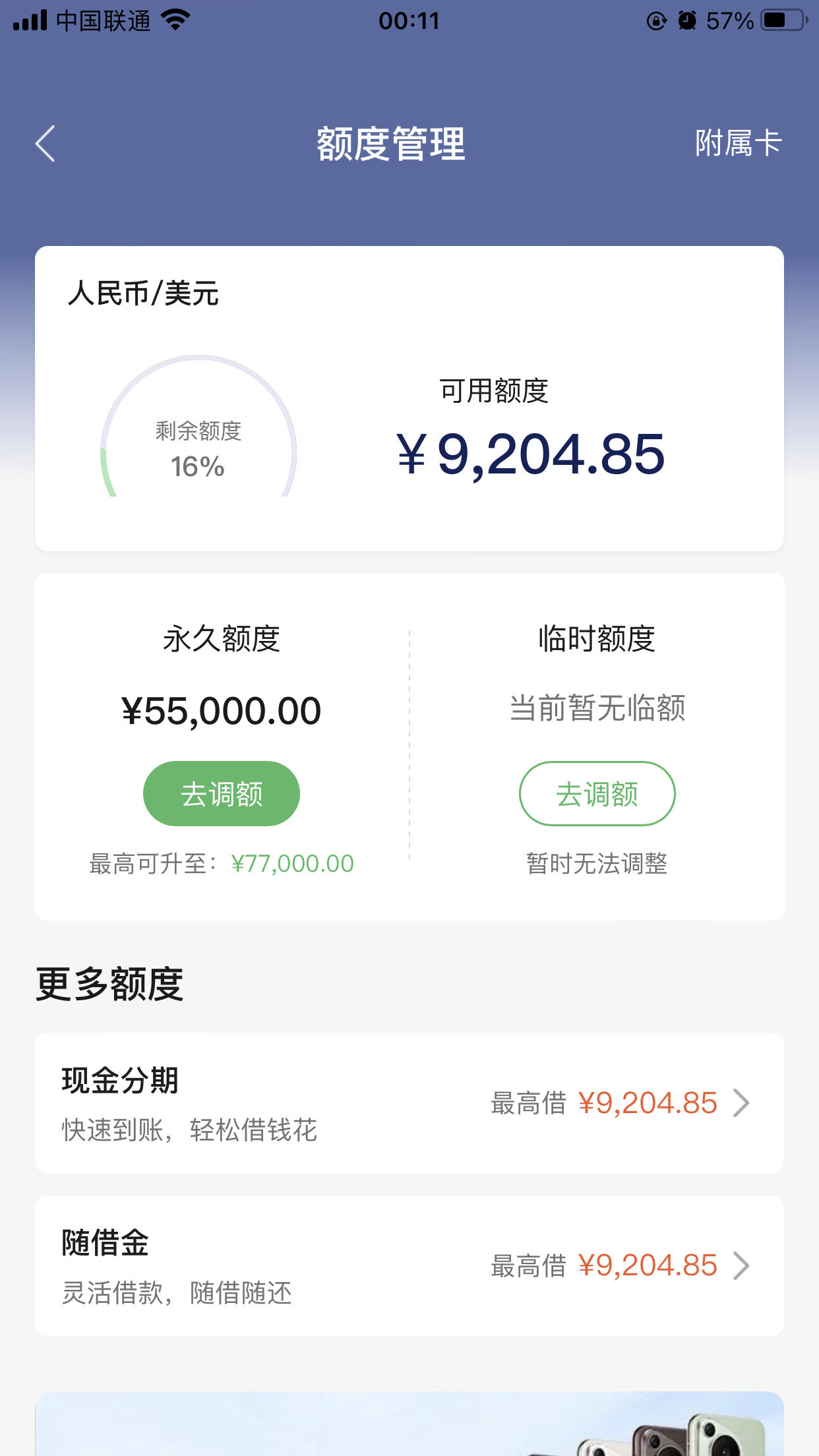Open the 附属卡 link
Screen dimensions: 819x1456
pos(738,143)
